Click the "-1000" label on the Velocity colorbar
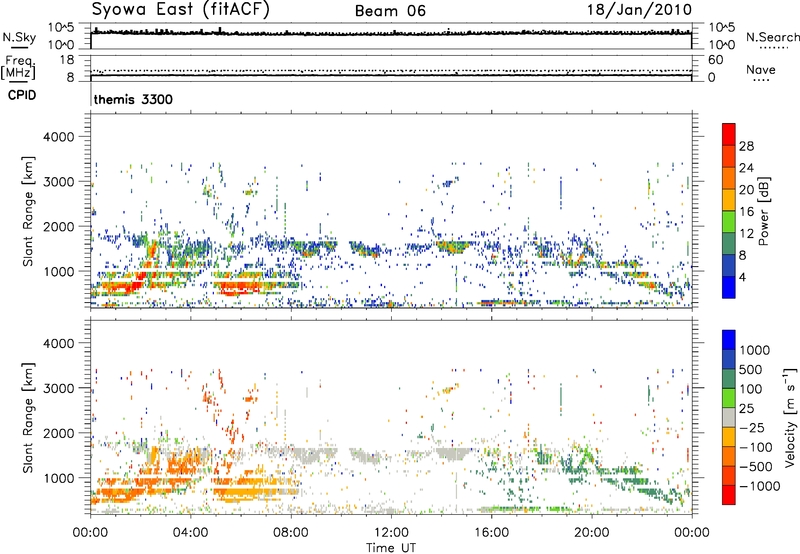 [760, 486]
